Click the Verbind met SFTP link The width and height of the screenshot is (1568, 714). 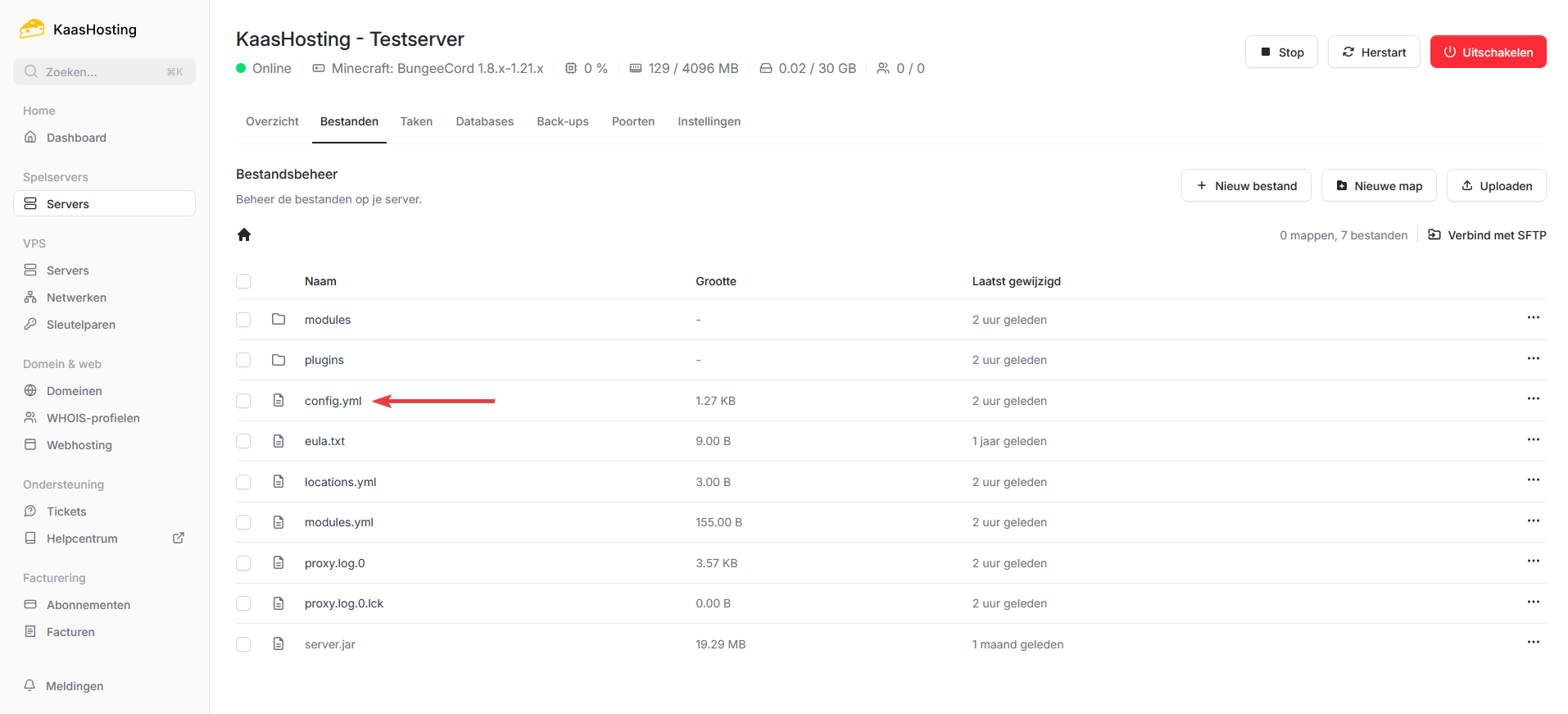pyautogui.click(x=1487, y=235)
